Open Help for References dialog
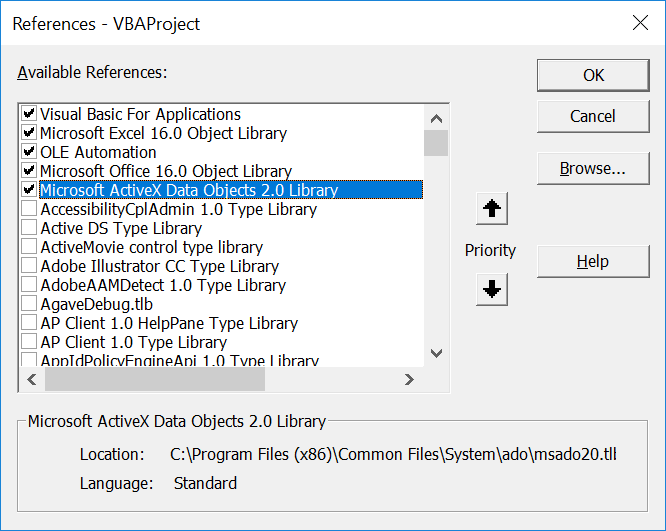The width and height of the screenshot is (666, 531). point(593,261)
